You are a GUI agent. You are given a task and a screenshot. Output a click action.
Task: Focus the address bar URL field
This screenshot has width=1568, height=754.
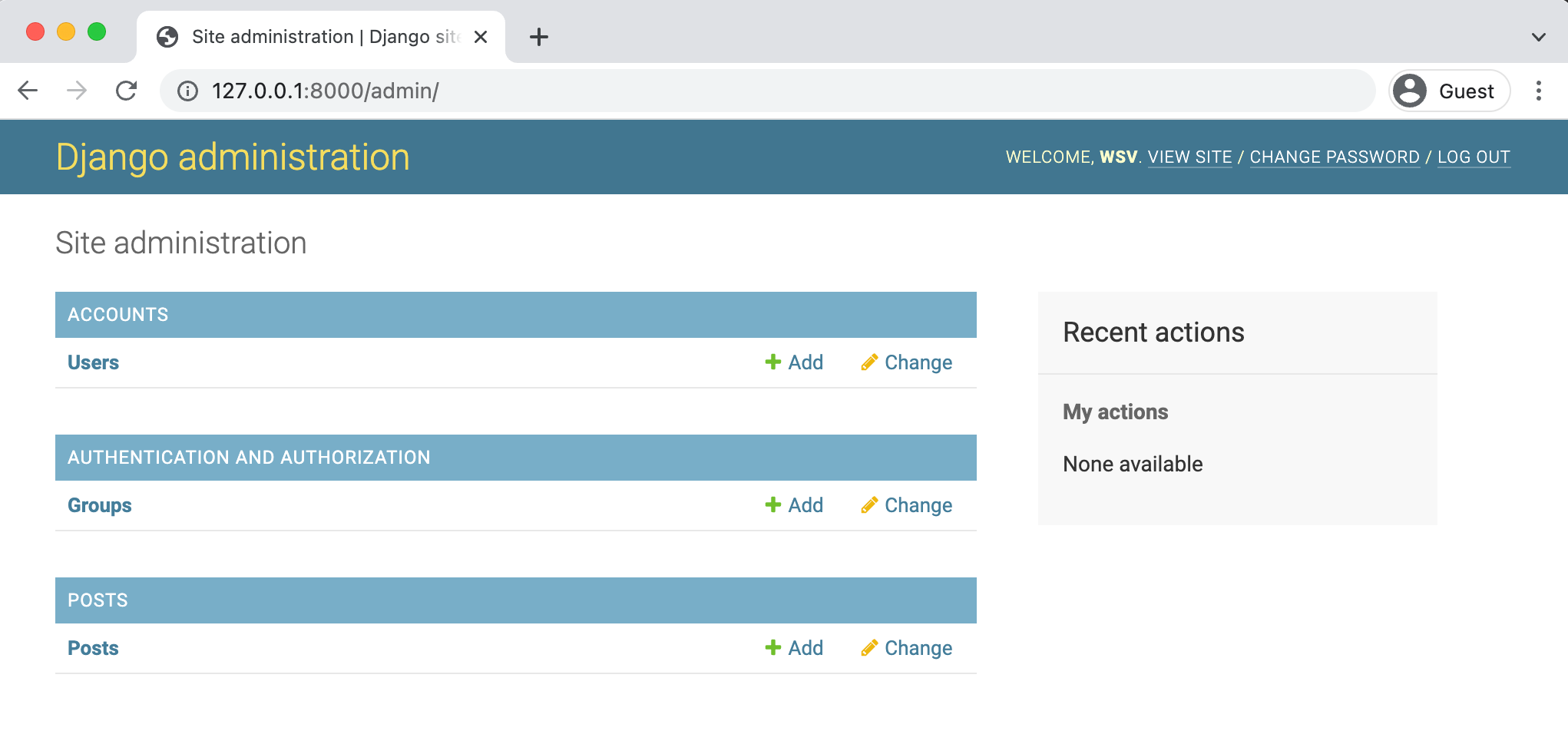(768, 91)
